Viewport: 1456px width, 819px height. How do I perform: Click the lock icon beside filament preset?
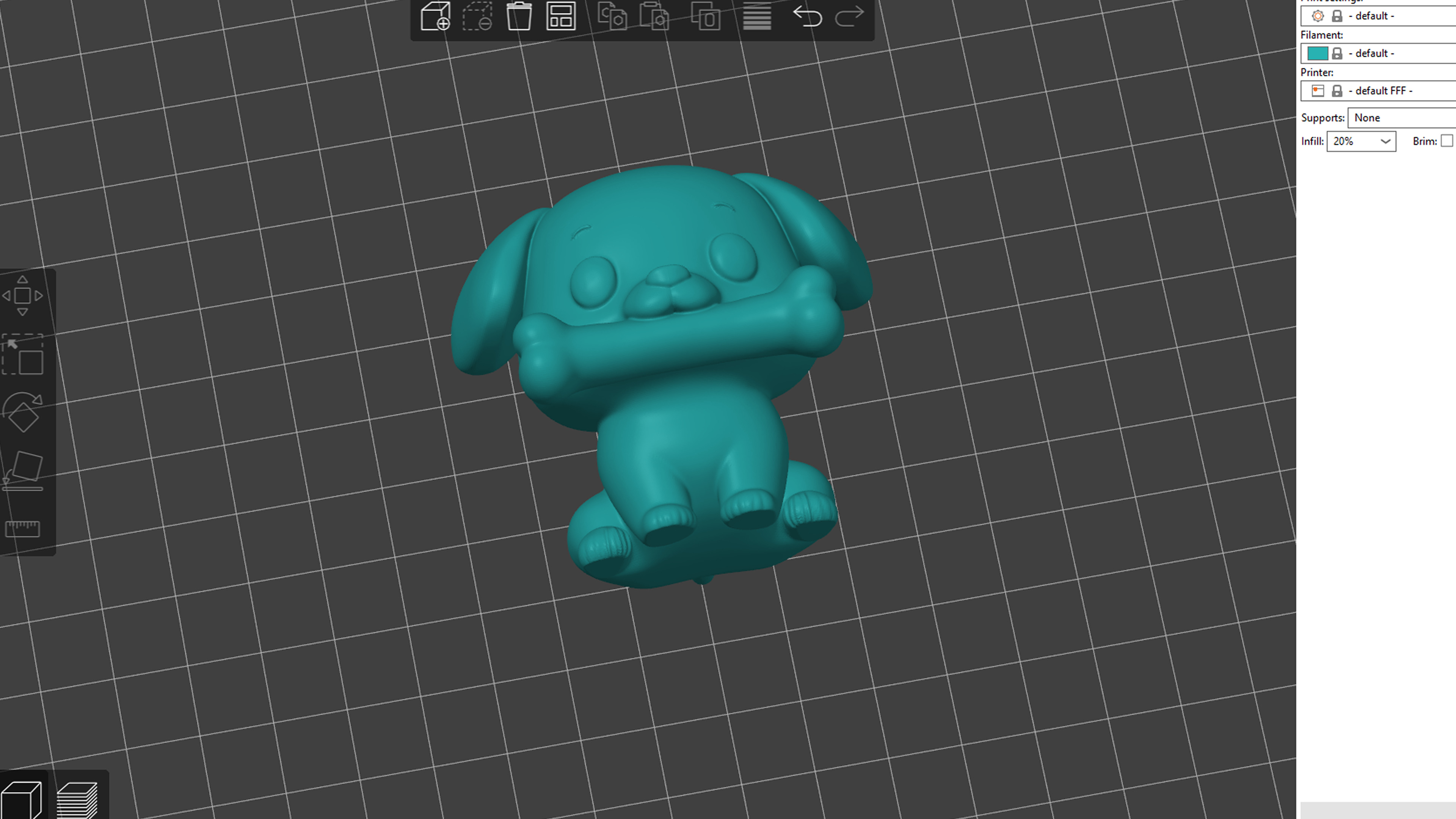tap(1337, 53)
